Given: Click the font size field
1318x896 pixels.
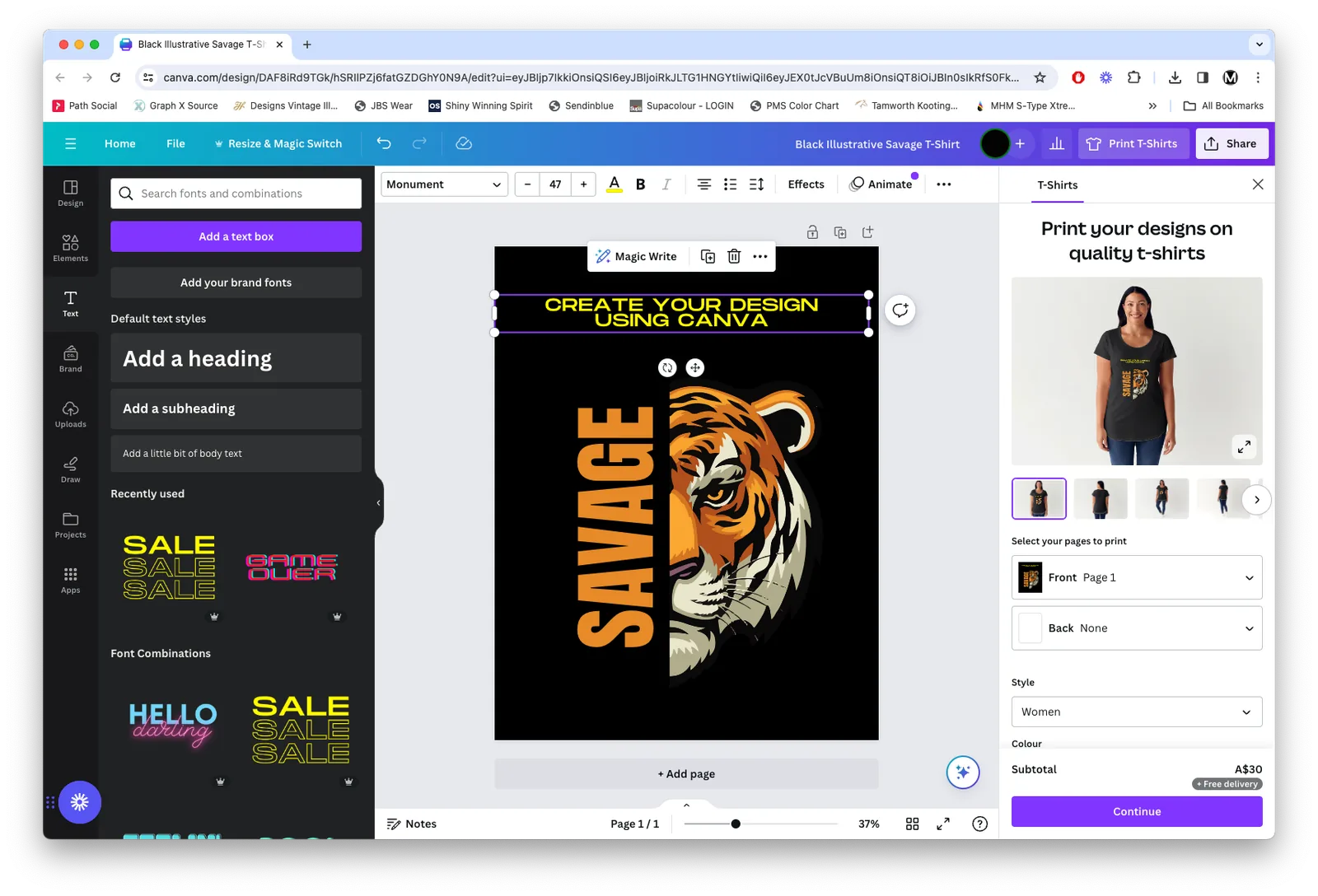Looking at the screenshot, I should pos(555,184).
